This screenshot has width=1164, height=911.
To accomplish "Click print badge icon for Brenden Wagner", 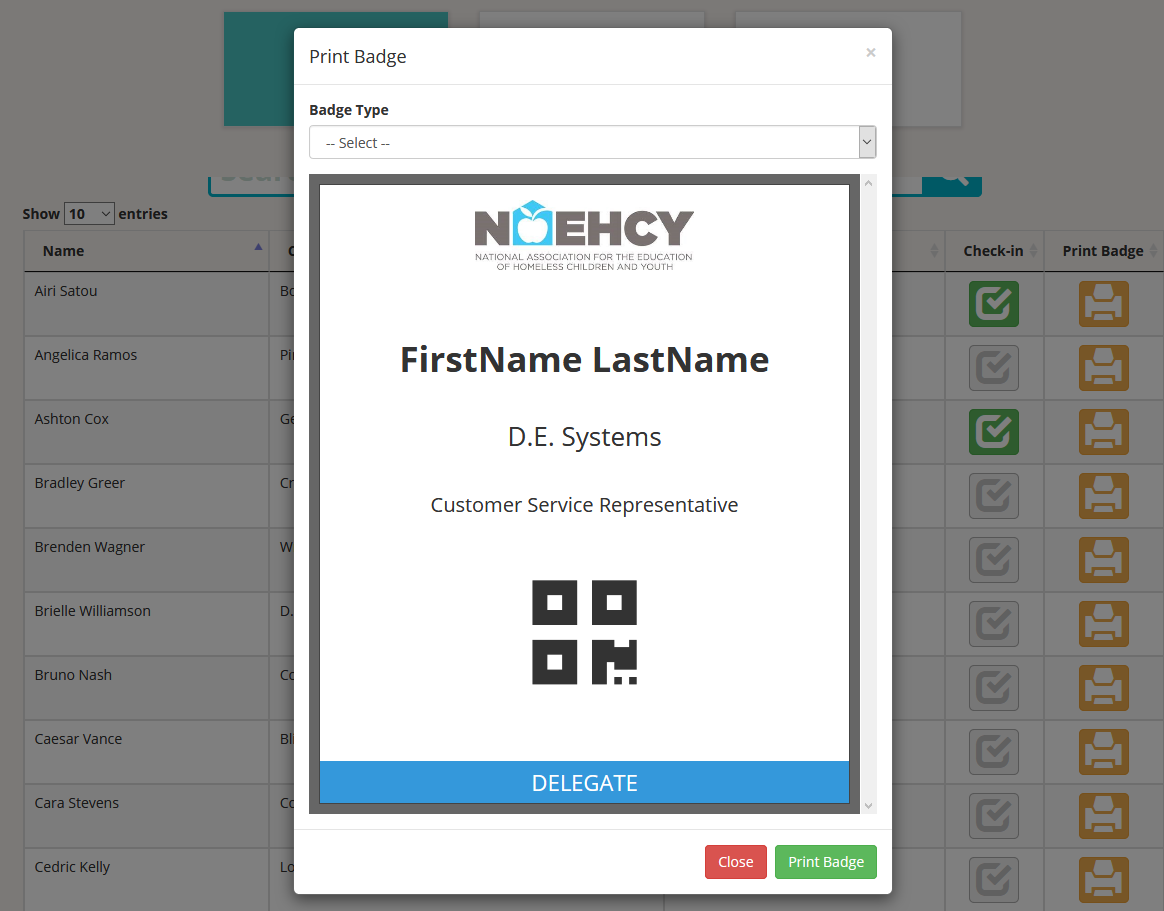I will coord(1104,560).
